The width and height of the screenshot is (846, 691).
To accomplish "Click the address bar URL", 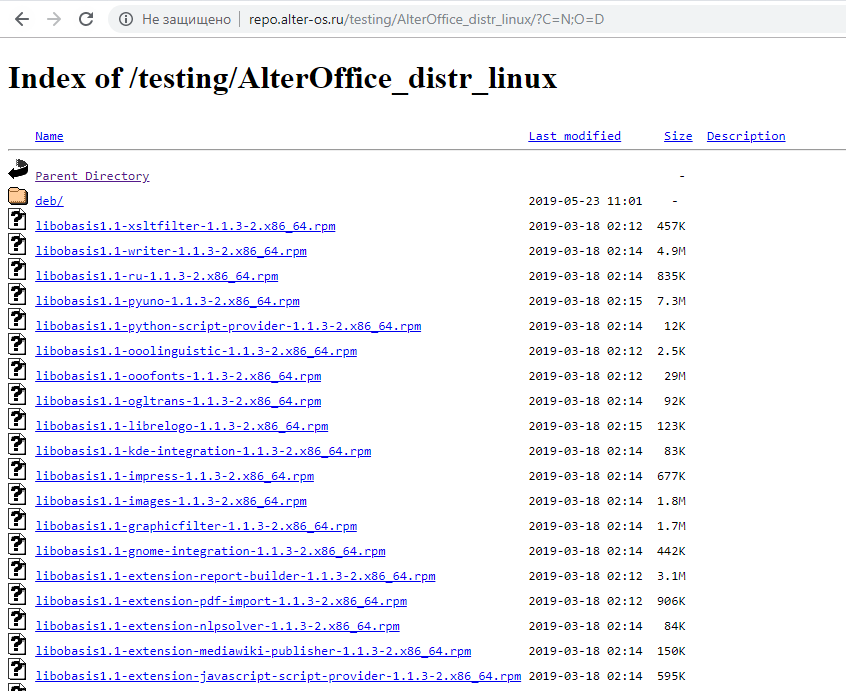I will (426, 19).
